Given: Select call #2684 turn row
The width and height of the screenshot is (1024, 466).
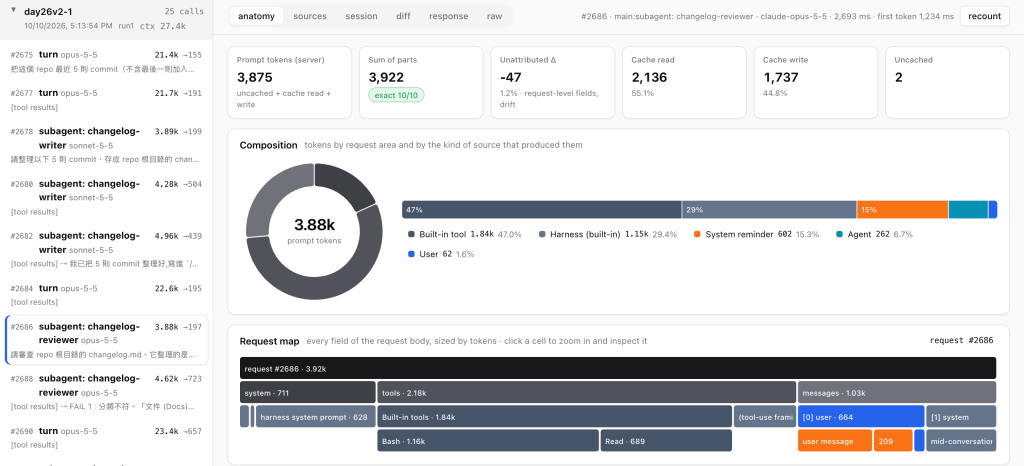Looking at the screenshot, I should [x=106, y=295].
